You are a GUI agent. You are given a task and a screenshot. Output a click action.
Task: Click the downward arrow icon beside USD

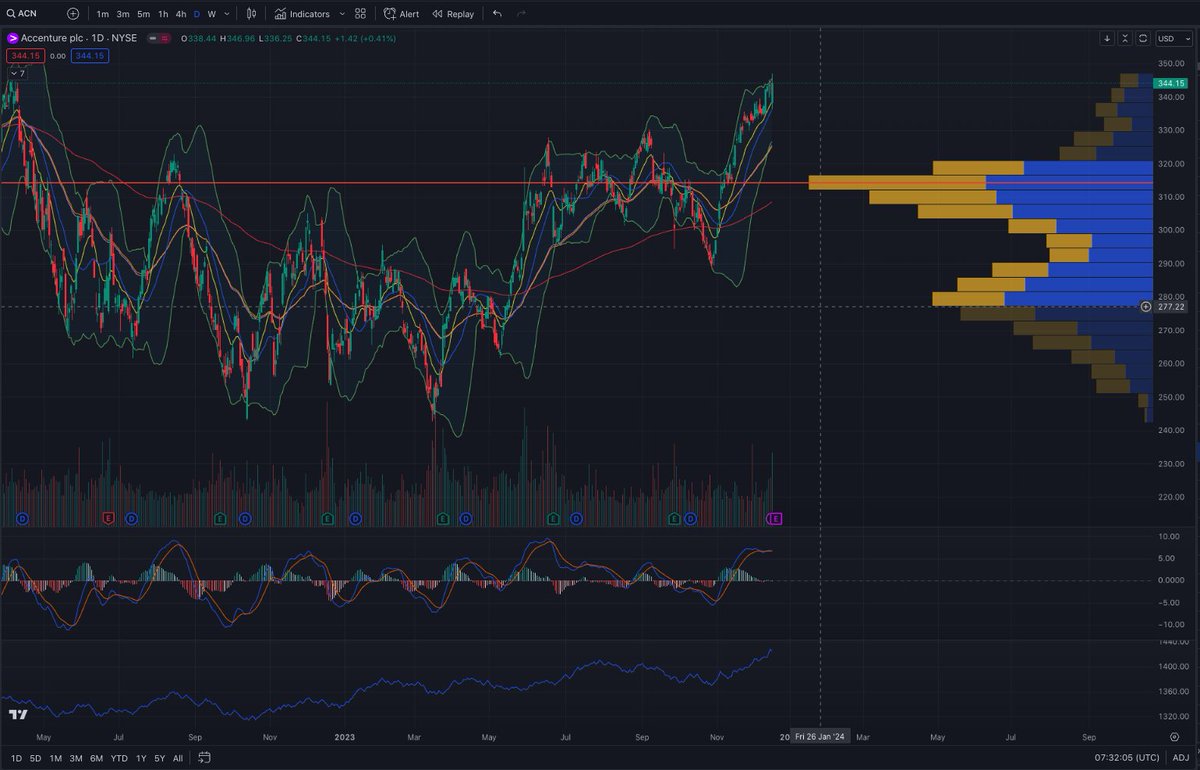1107,38
